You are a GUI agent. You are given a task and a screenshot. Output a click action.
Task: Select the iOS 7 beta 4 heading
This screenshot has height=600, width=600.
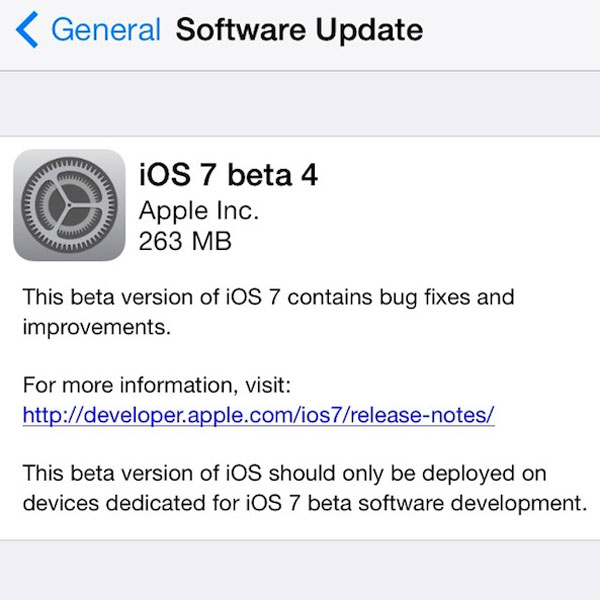pos(228,175)
